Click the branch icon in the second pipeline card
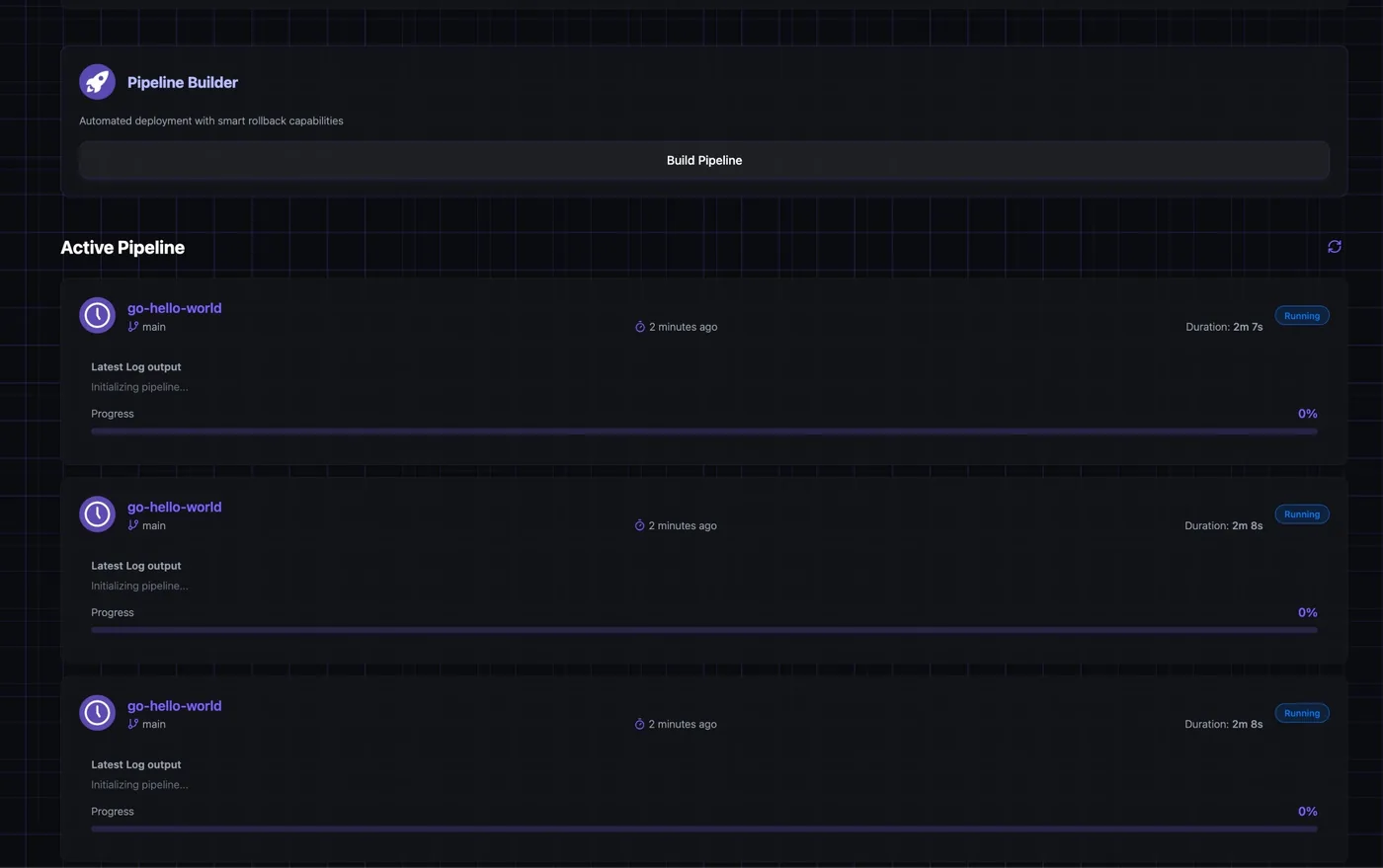This screenshot has width=1383, height=868. (133, 525)
